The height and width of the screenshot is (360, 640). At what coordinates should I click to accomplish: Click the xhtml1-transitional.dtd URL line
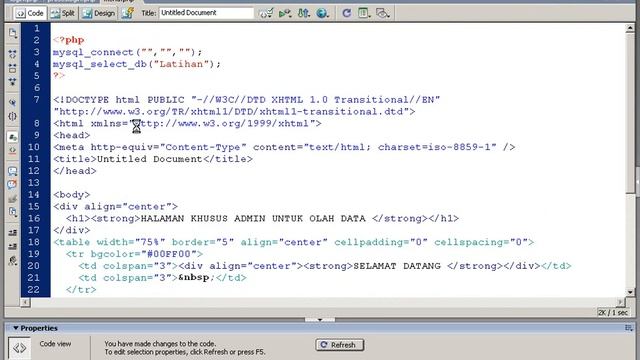(234, 111)
